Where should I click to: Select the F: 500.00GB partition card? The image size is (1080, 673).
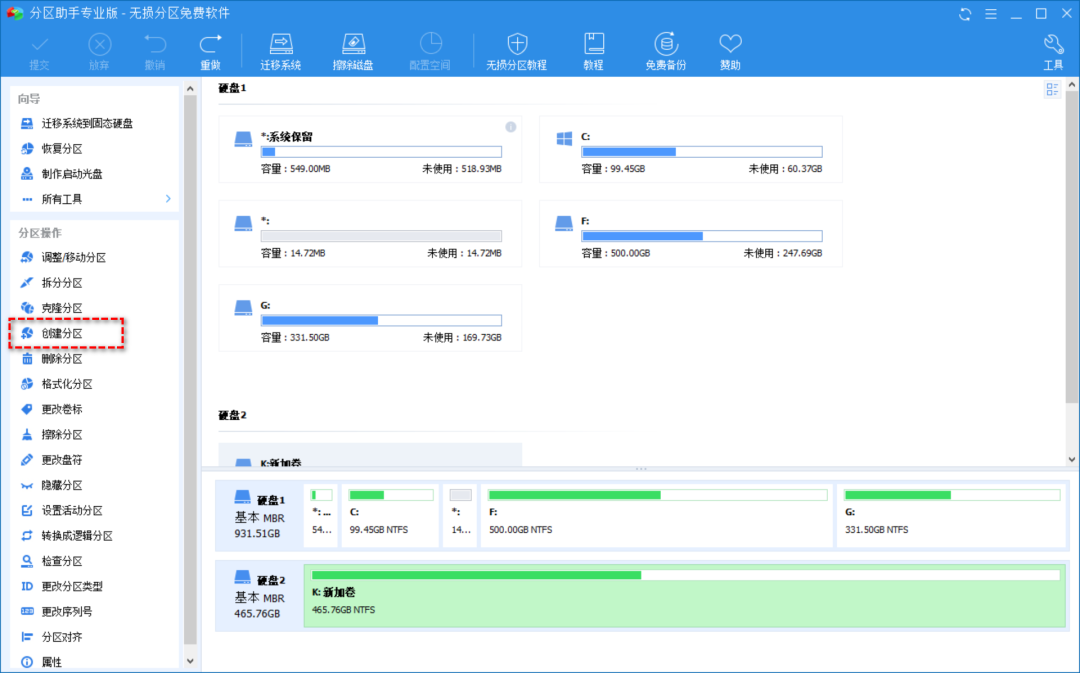coord(691,234)
